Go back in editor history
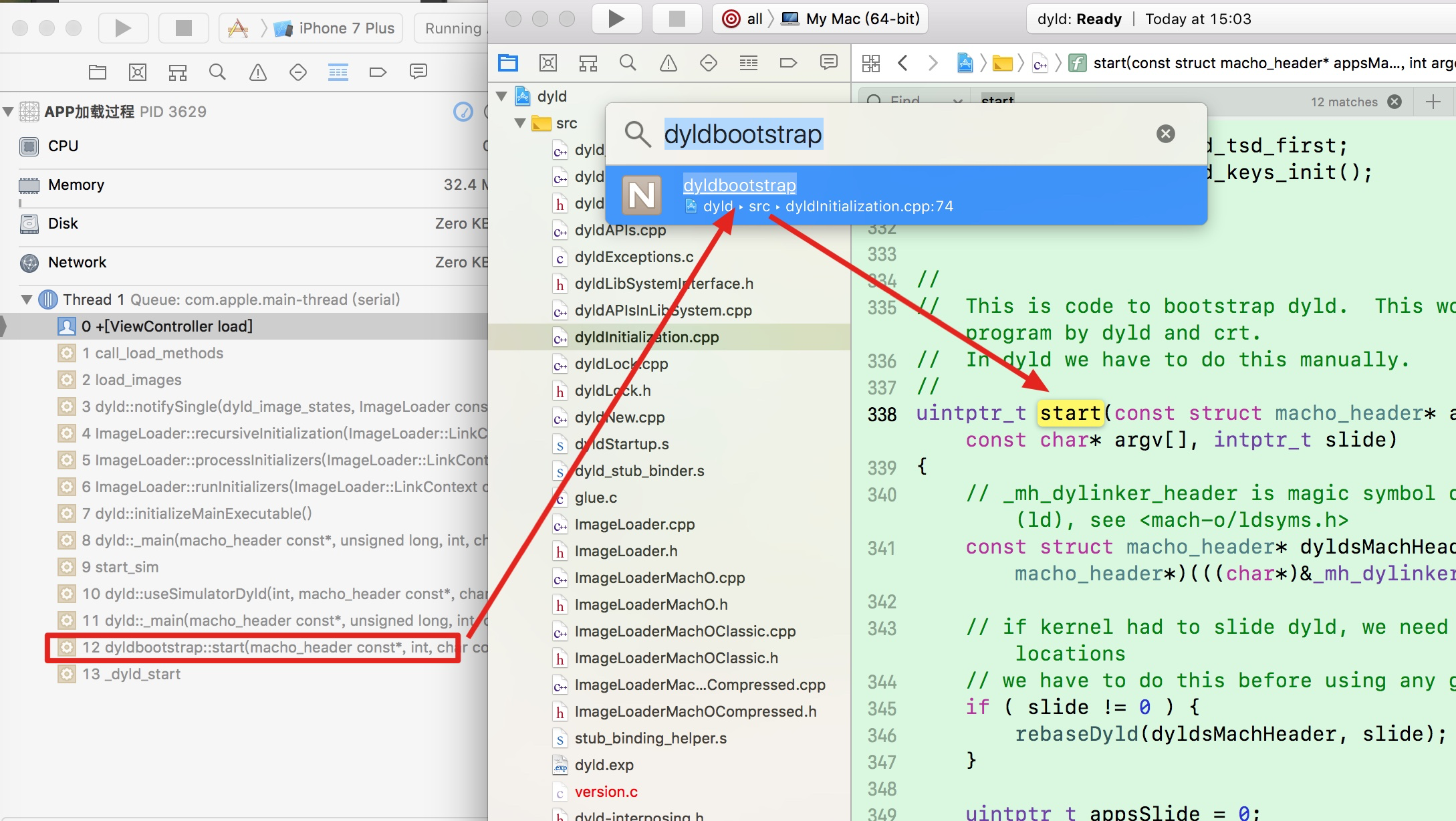Viewport: 1456px width, 821px height. tap(903, 64)
